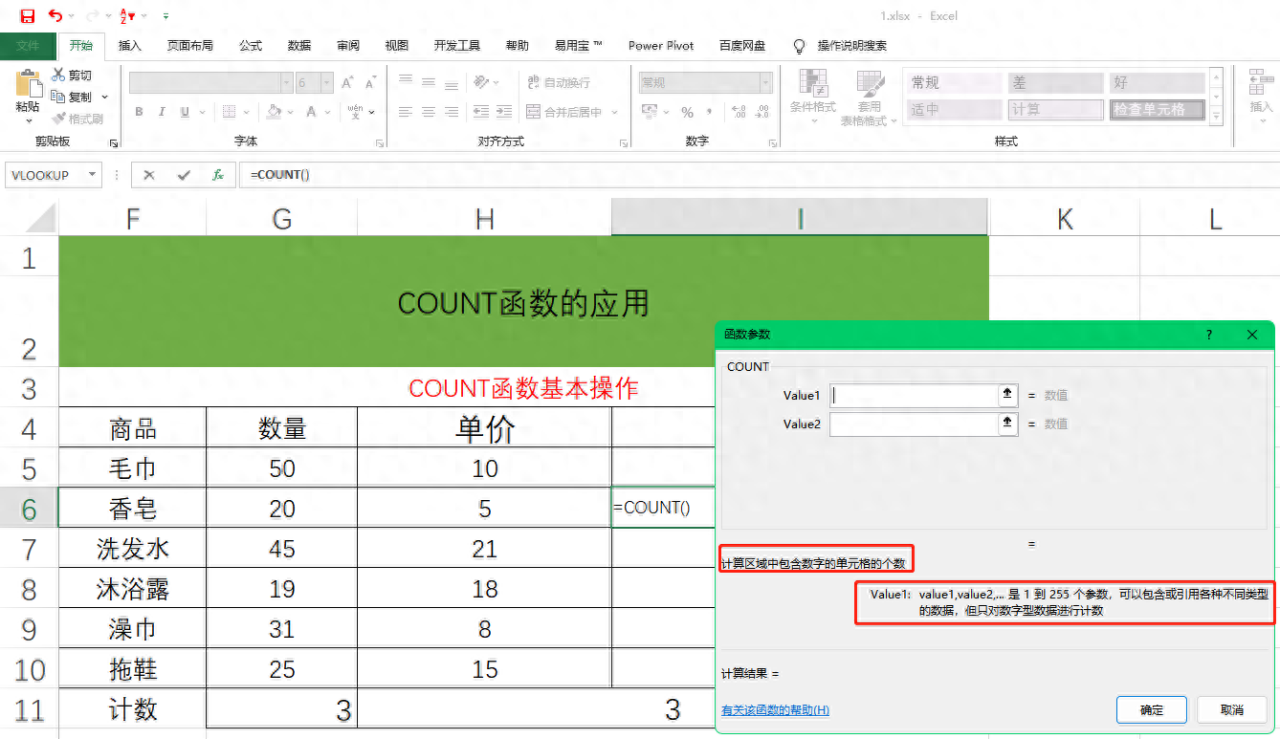Click the Copy (复制) icon
Image resolution: width=1280 pixels, height=739 pixels.
(x=59, y=97)
